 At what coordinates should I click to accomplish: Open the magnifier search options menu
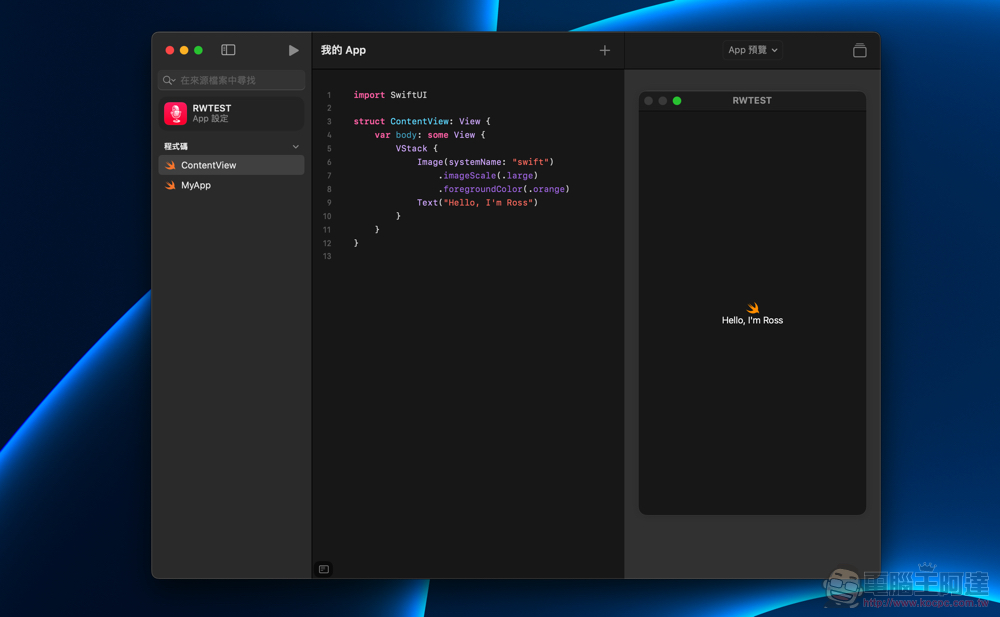168,80
